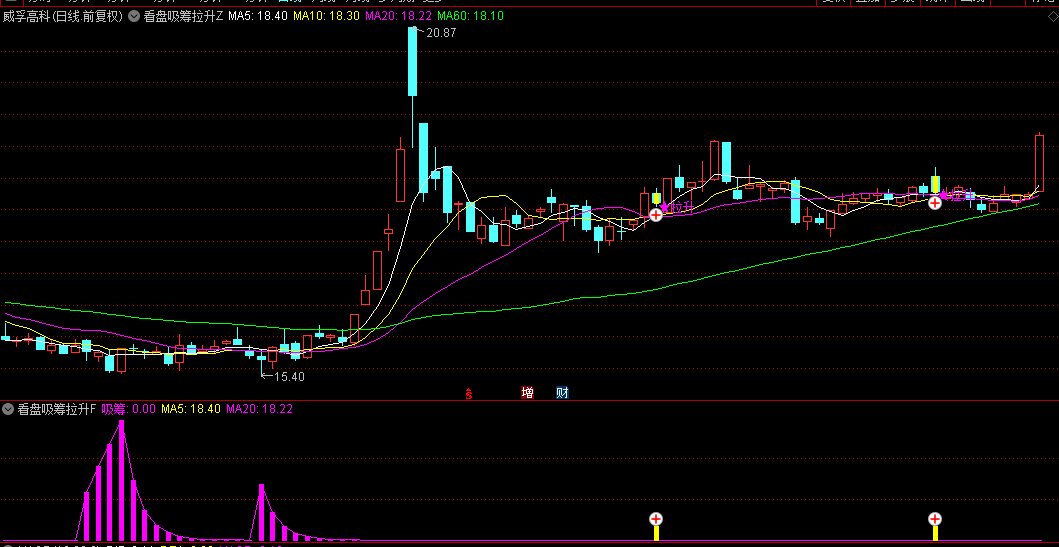
Task: Select the magenta MA20: 18.22 label in main chart
Action: 398,16
